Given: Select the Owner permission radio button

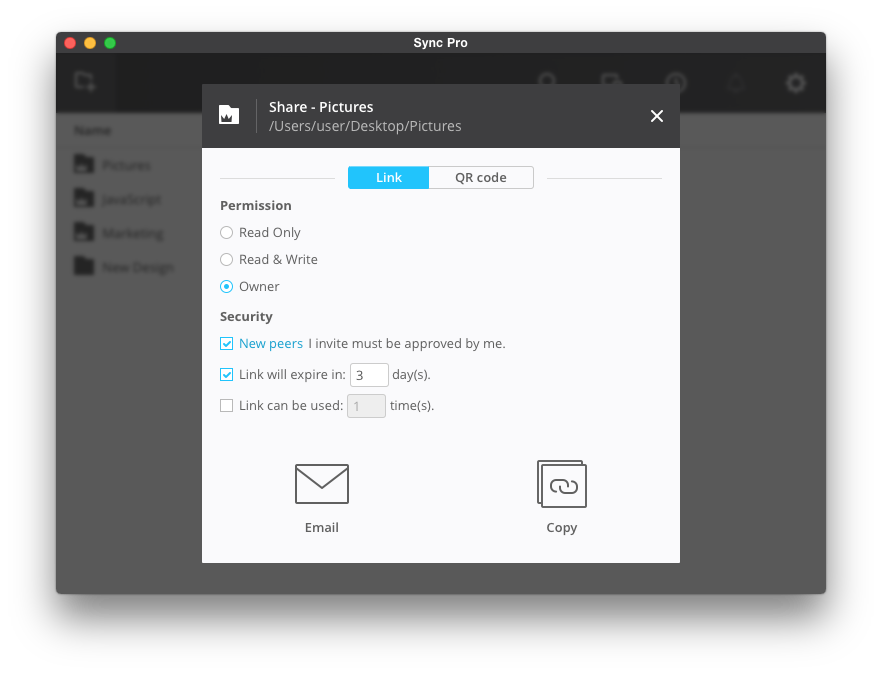Looking at the screenshot, I should point(226,286).
